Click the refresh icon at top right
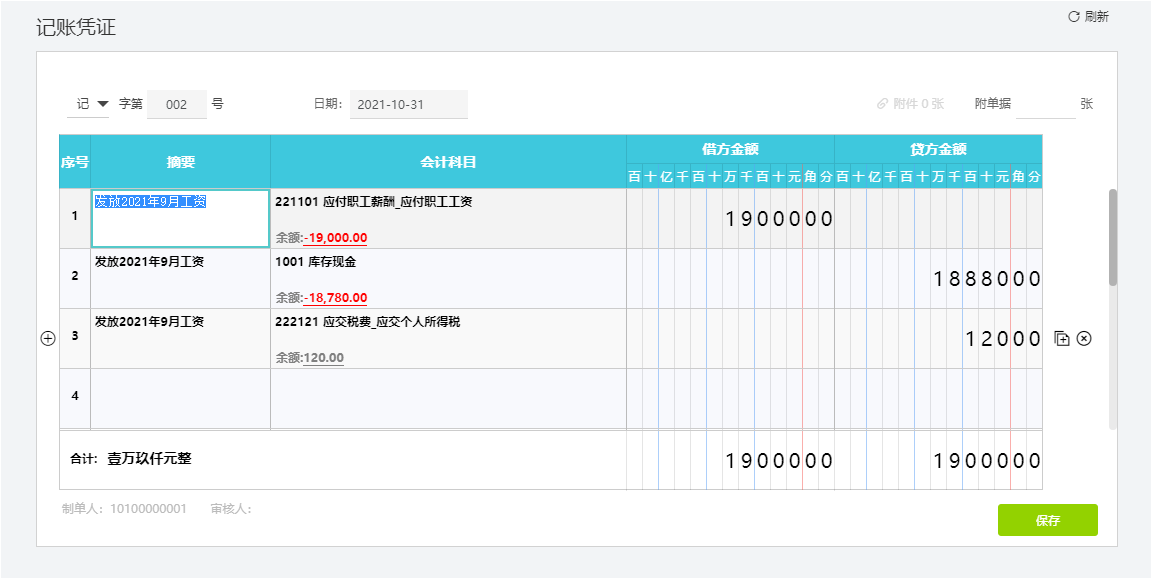The image size is (1154, 578). [1074, 17]
